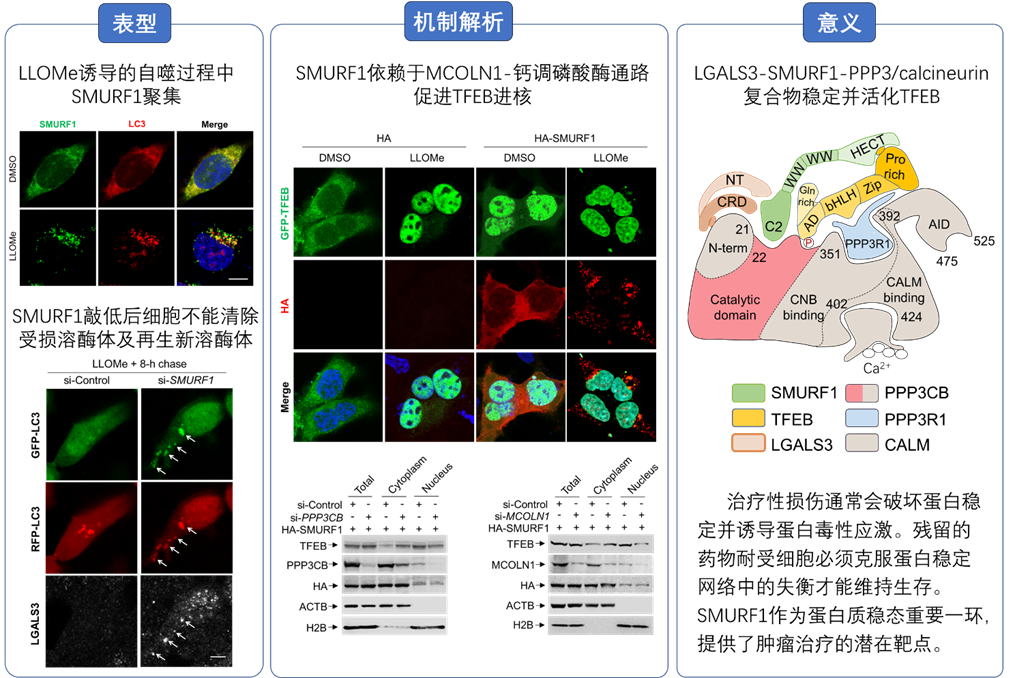
Task: Click the NT domain shape
Action: click(x=735, y=182)
